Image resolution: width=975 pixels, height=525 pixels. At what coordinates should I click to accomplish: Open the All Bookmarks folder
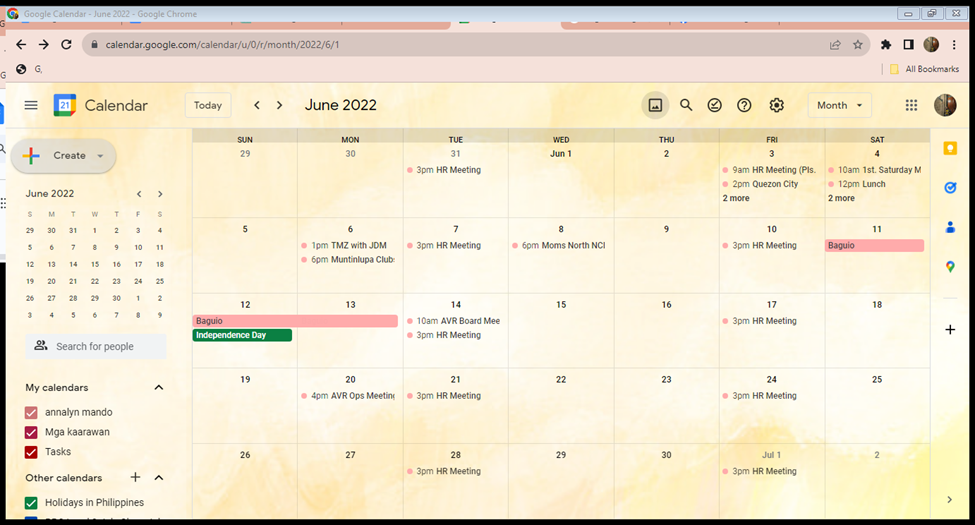925,69
